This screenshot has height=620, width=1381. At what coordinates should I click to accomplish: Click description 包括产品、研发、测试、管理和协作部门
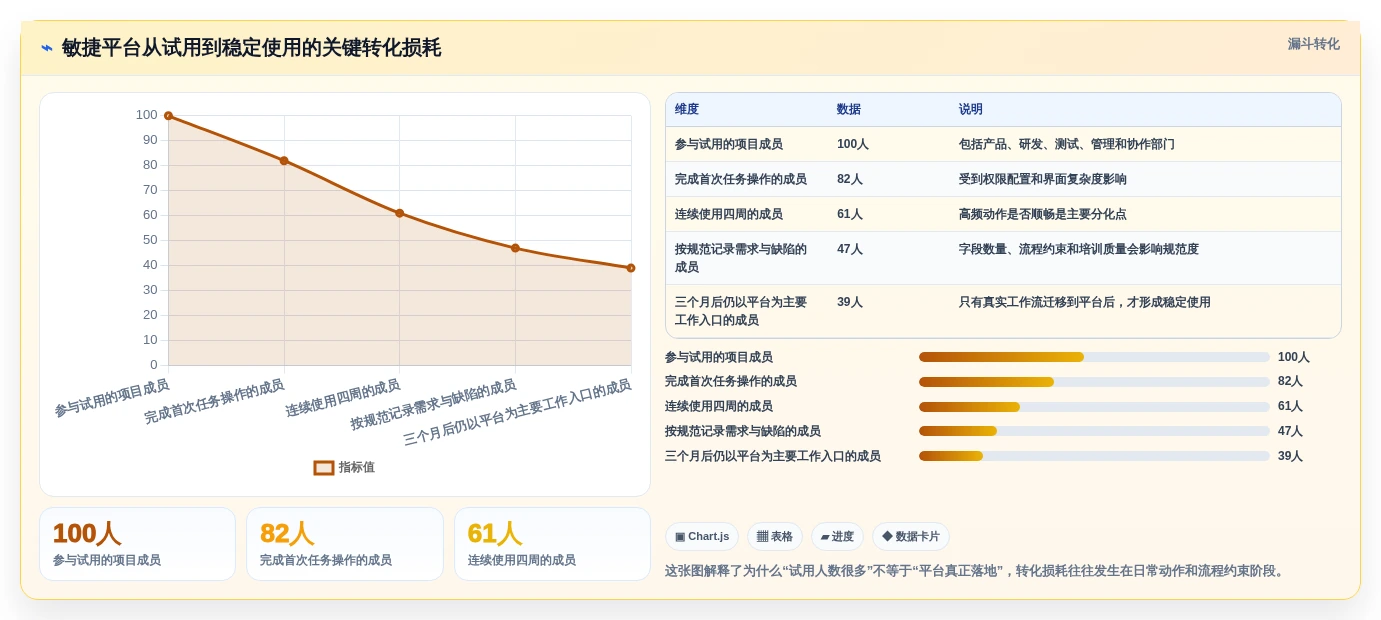(1067, 144)
